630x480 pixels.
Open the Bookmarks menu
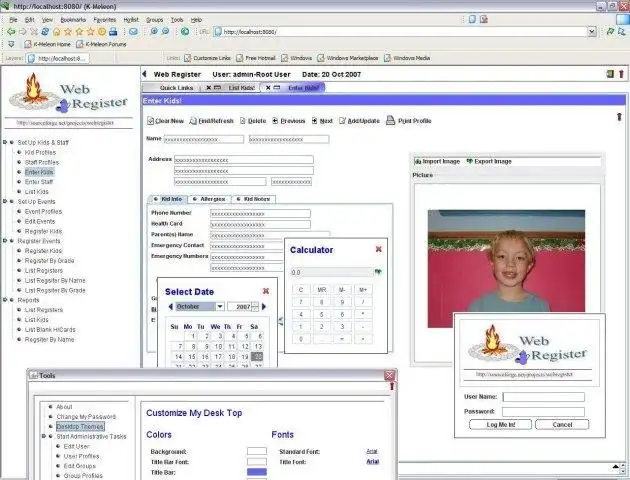[73, 20]
